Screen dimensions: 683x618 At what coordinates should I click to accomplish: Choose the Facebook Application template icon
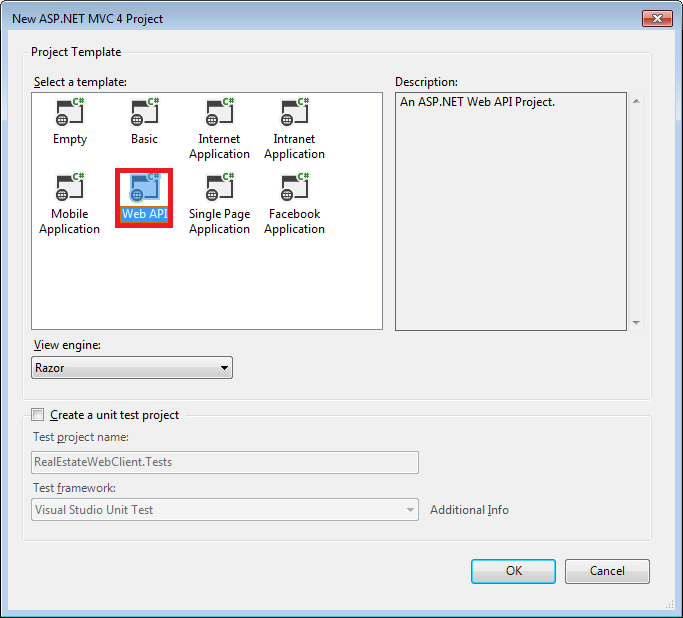pos(294,186)
